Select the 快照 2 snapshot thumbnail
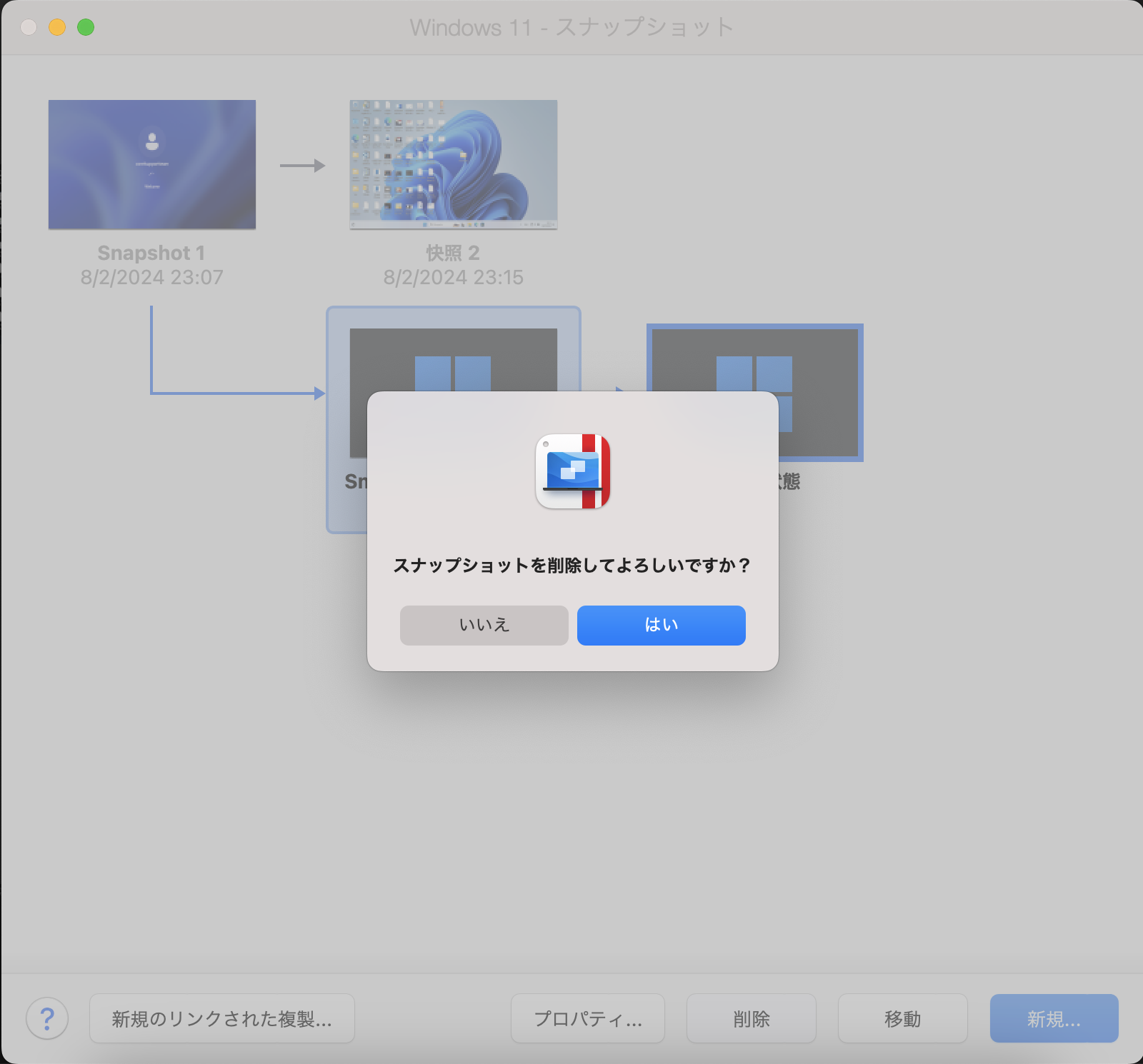This screenshot has width=1143, height=1064. click(x=453, y=164)
